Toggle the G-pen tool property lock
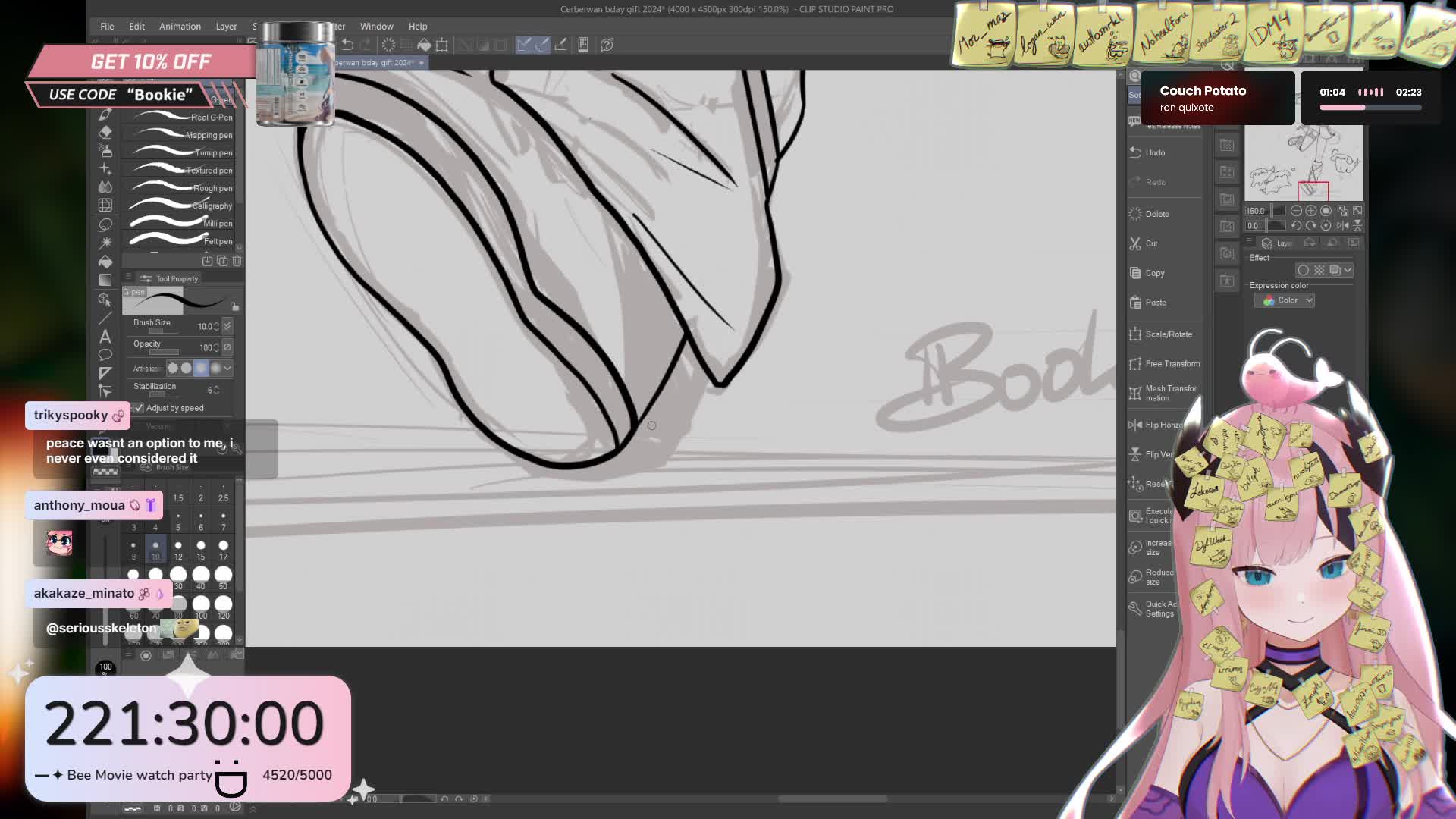This screenshot has height=819, width=1456. pos(235,306)
